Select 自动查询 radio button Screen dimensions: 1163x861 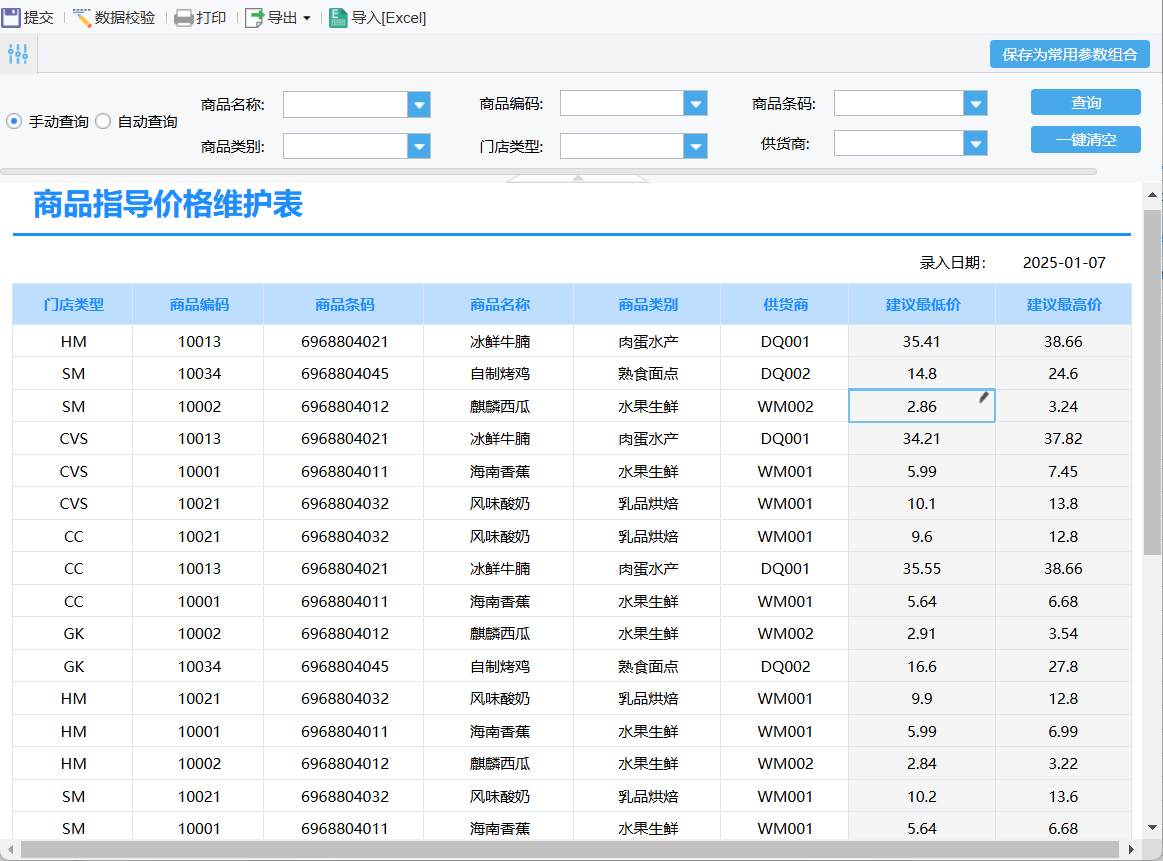103,121
